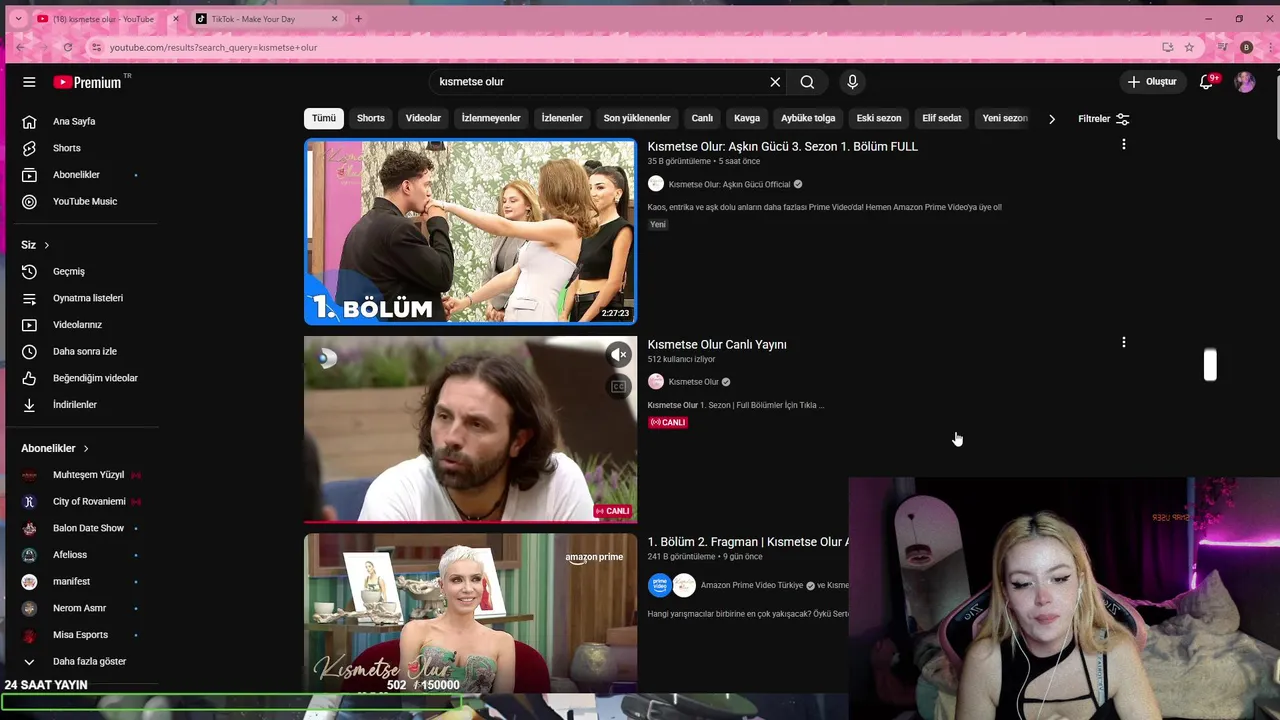Open 1. Bölüm 2. Fragman title

[x=748, y=542]
